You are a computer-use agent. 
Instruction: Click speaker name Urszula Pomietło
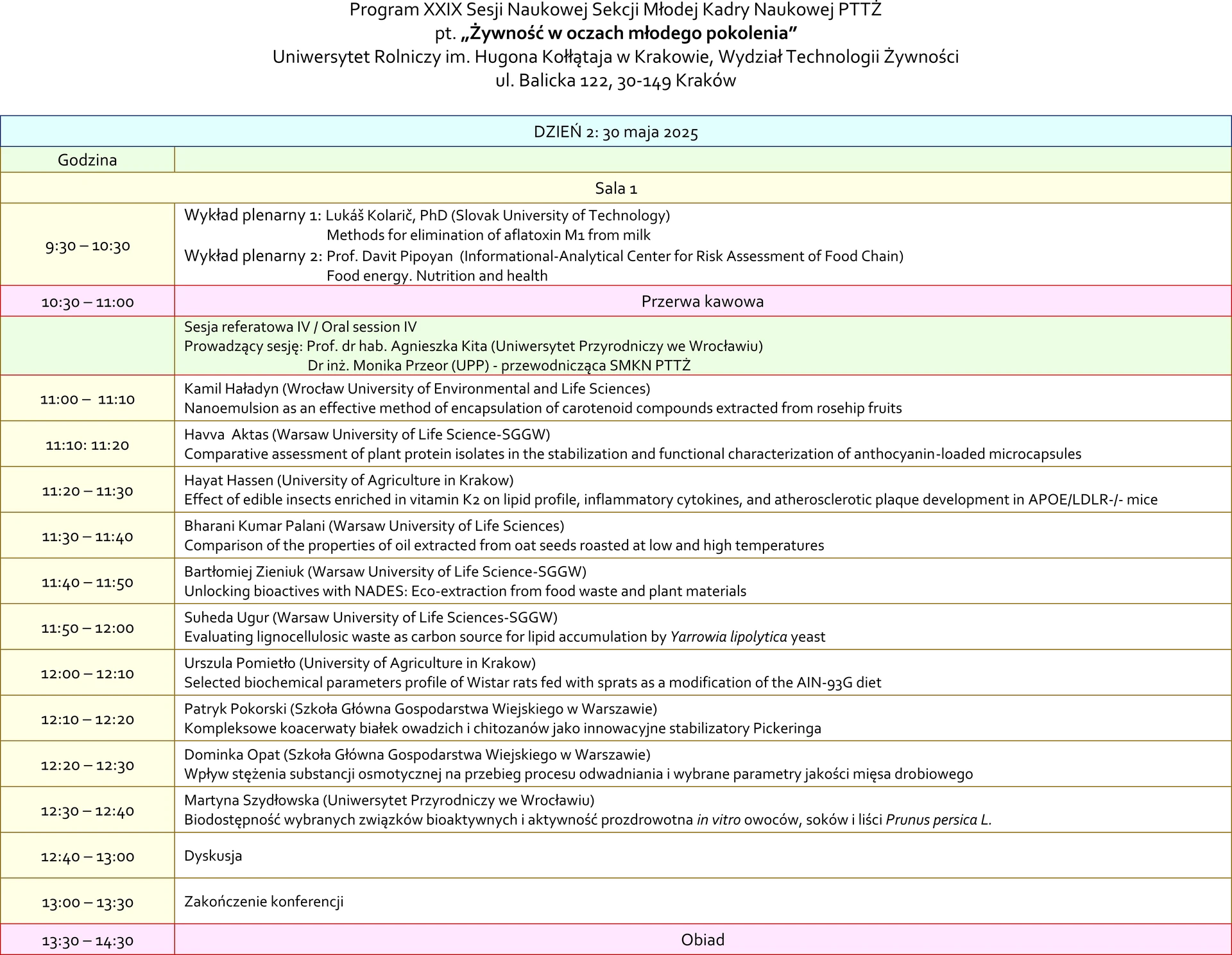(x=239, y=663)
